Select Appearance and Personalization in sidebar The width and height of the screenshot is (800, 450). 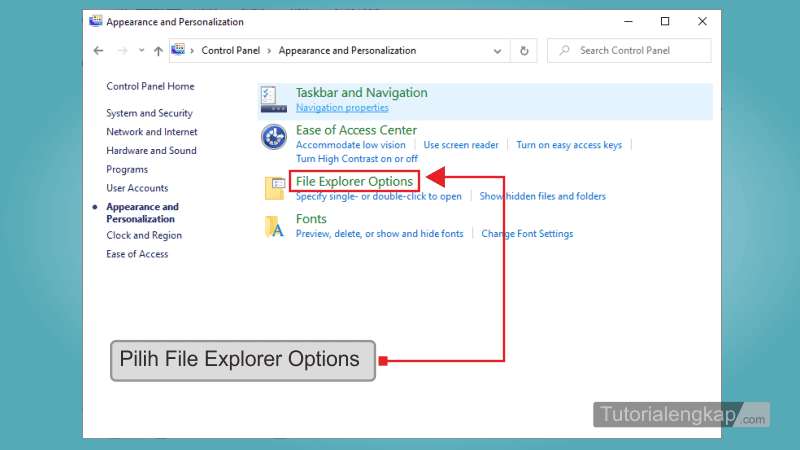142,213
